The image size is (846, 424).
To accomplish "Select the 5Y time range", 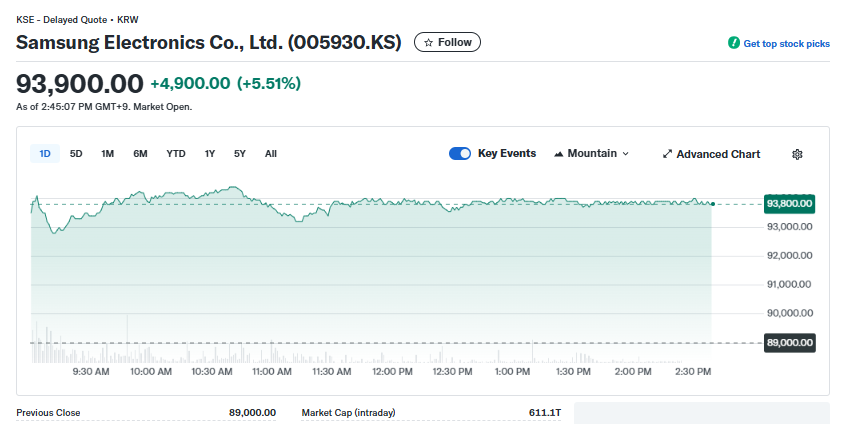I will 240,154.
